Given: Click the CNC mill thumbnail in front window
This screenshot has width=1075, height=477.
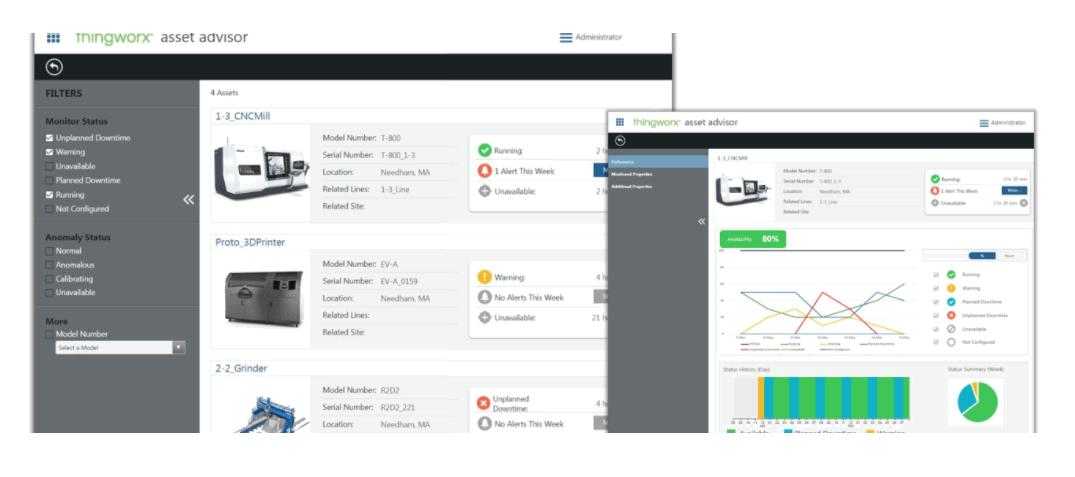Looking at the screenshot, I should 744,191.
